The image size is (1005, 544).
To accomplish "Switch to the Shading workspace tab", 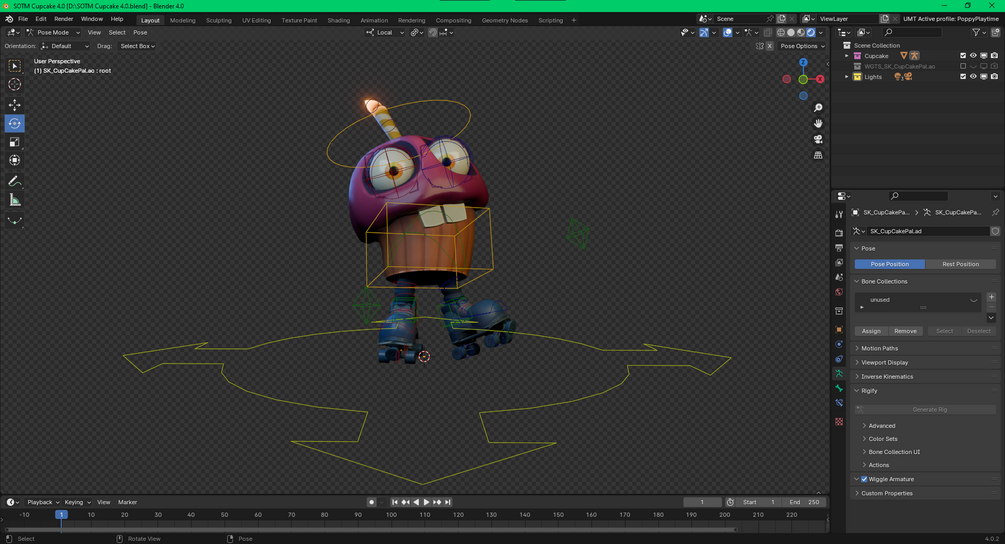I will point(338,20).
